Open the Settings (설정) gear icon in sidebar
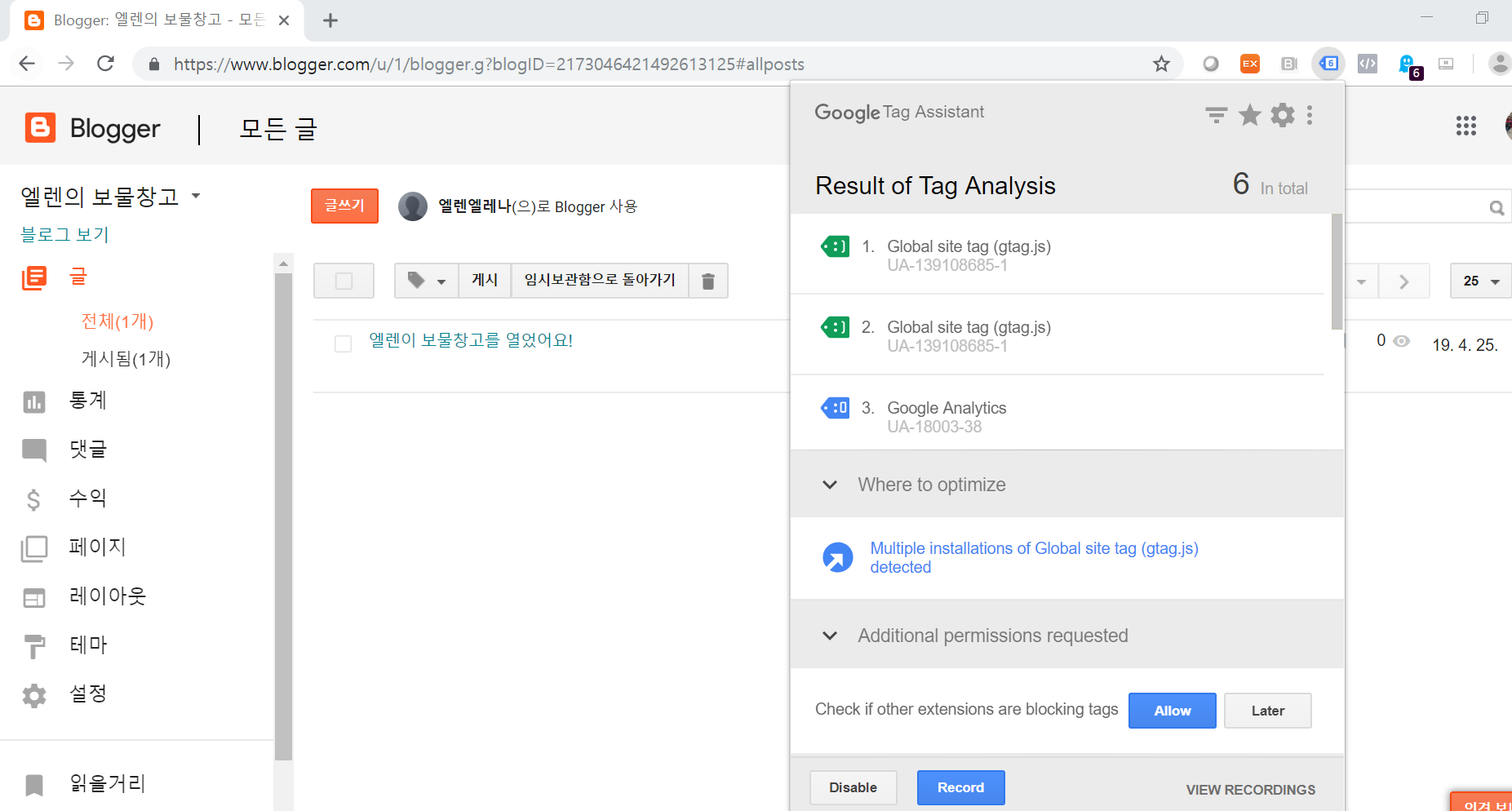Viewport: 1512px width, 811px height. point(34,695)
